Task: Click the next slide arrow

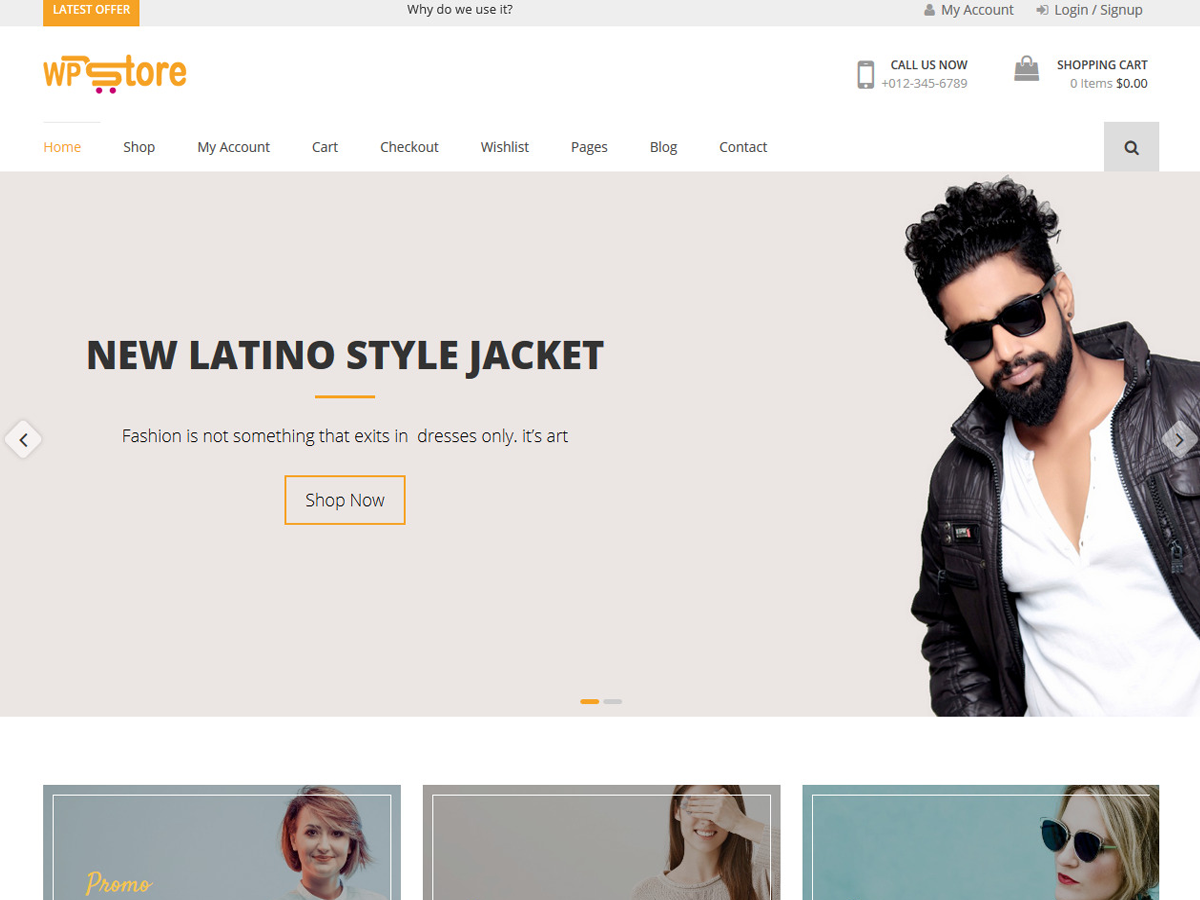Action: [x=1178, y=439]
